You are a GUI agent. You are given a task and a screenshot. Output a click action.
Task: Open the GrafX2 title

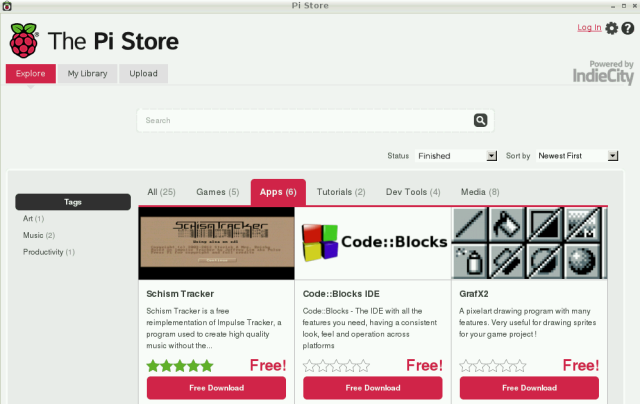click(474, 294)
